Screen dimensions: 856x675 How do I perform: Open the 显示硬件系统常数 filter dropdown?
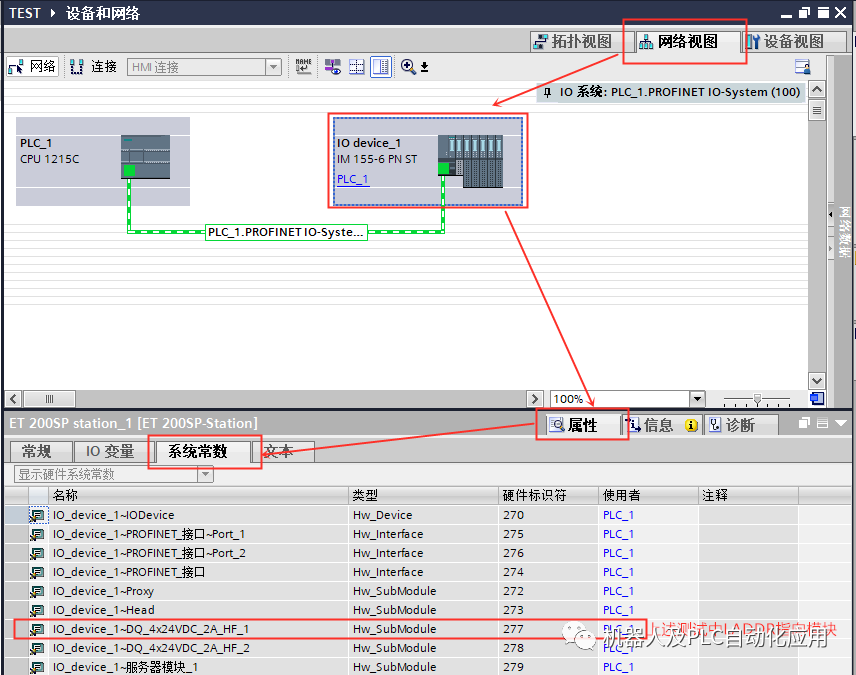[x=207, y=473]
